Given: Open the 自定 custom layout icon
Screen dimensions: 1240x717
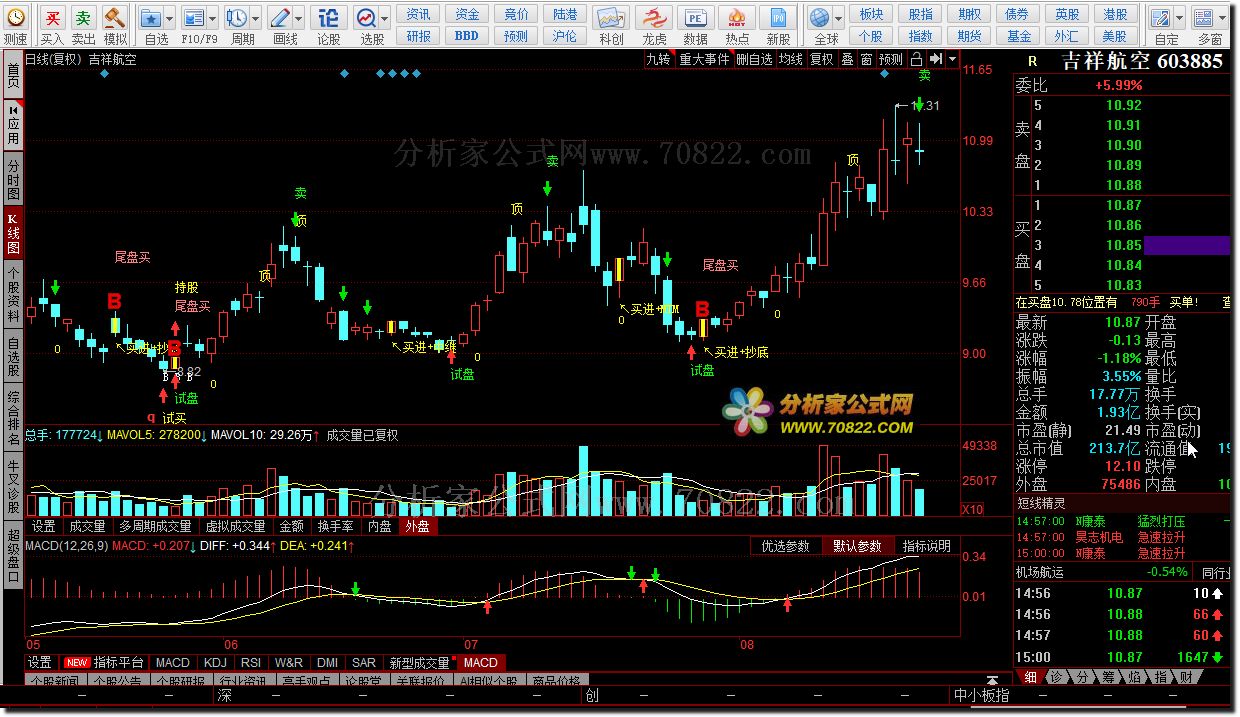Looking at the screenshot, I should click(x=1160, y=18).
